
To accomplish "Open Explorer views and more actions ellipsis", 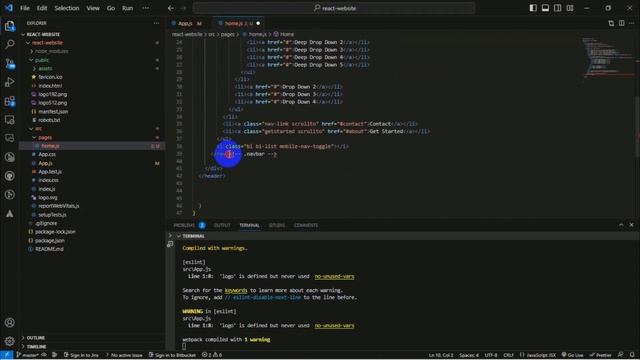I will pyautogui.click(x=156, y=23).
